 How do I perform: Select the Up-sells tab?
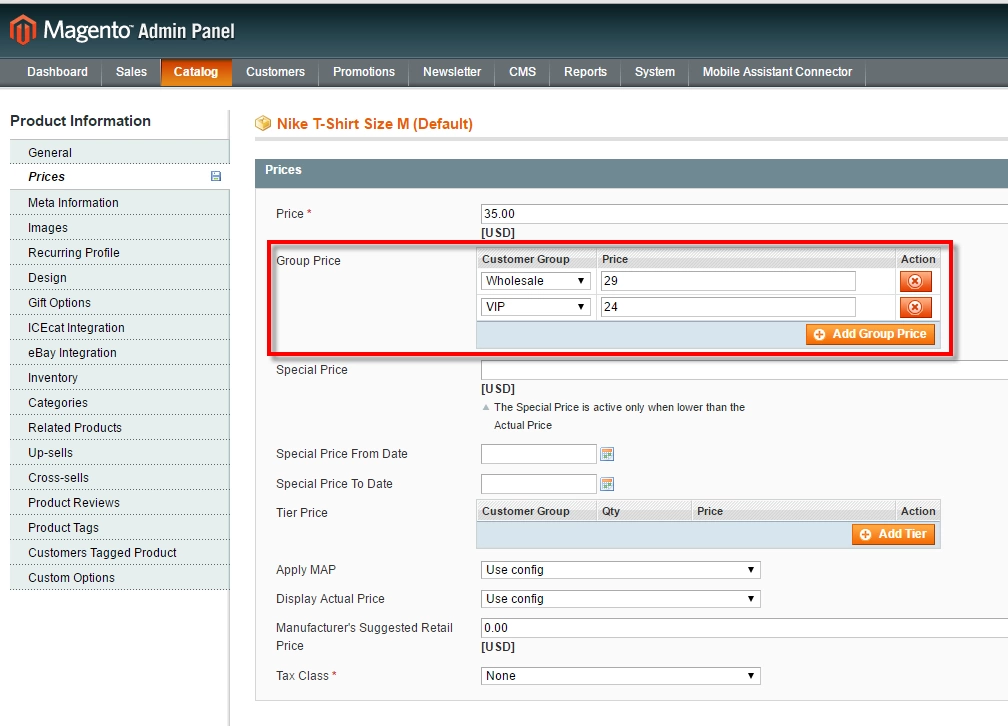pos(120,453)
